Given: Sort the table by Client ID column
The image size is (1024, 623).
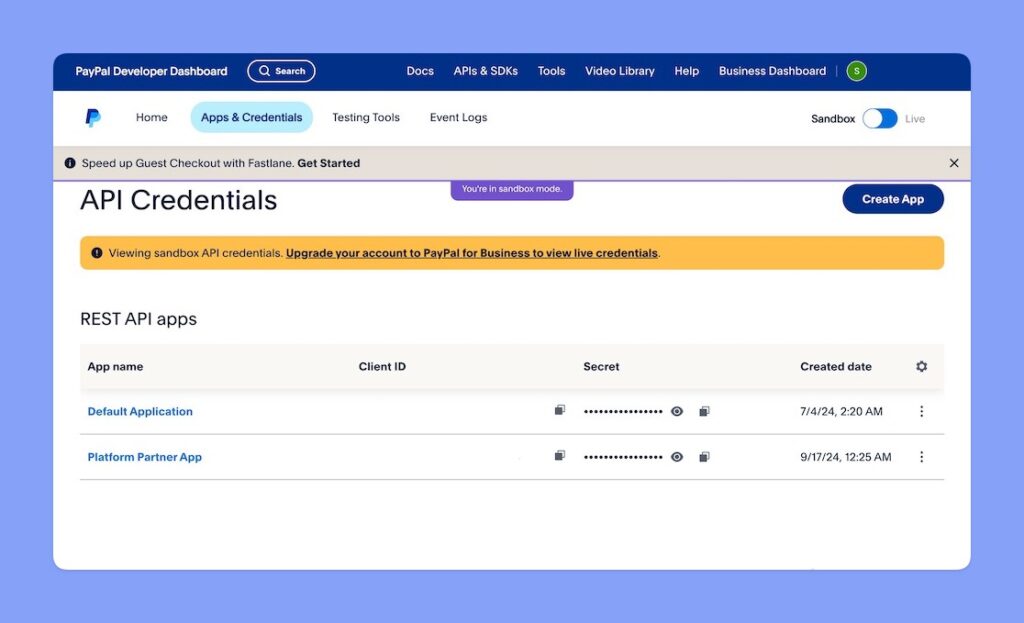Looking at the screenshot, I should click(x=382, y=367).
